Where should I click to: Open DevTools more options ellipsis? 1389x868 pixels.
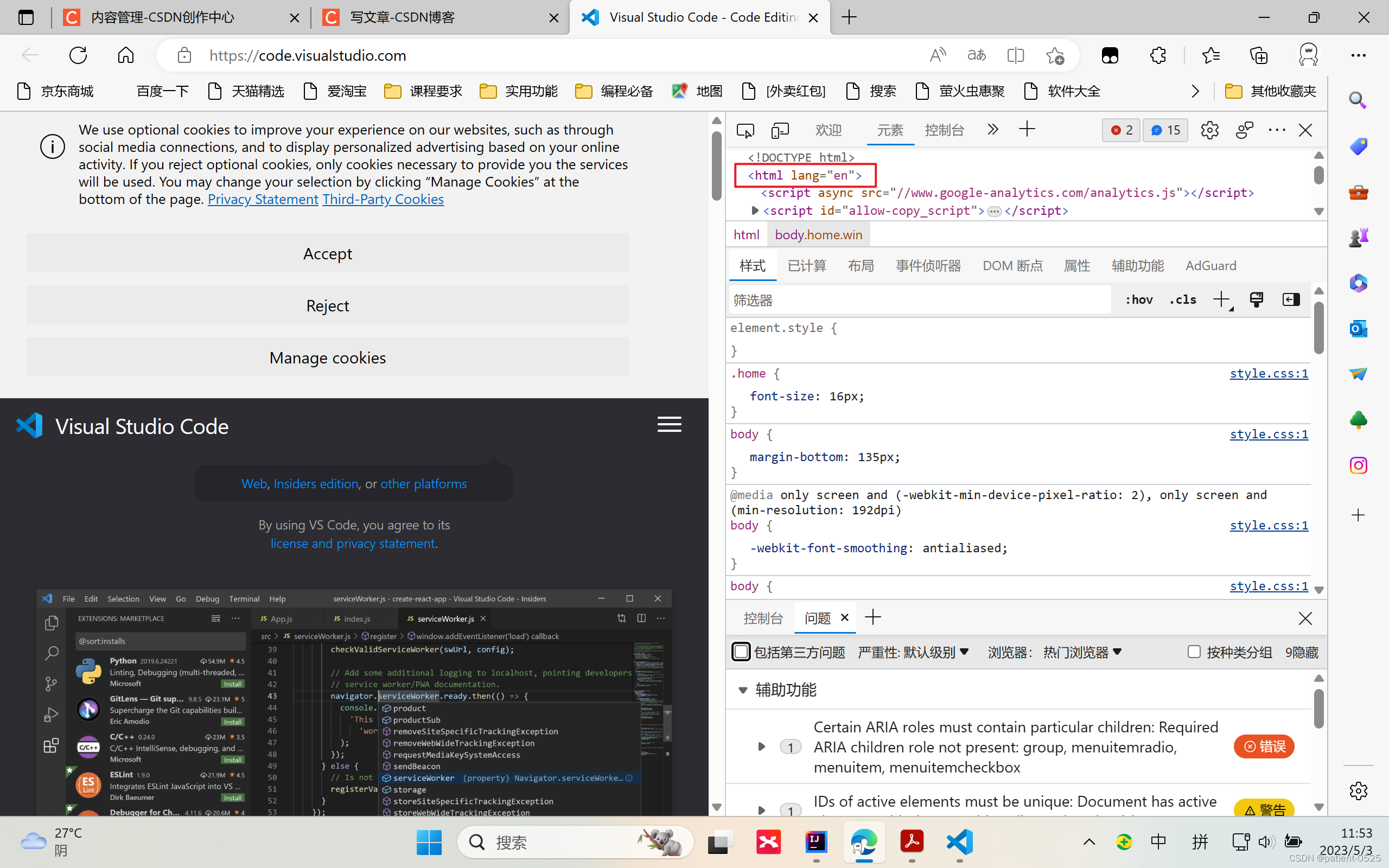[1277, 130]
